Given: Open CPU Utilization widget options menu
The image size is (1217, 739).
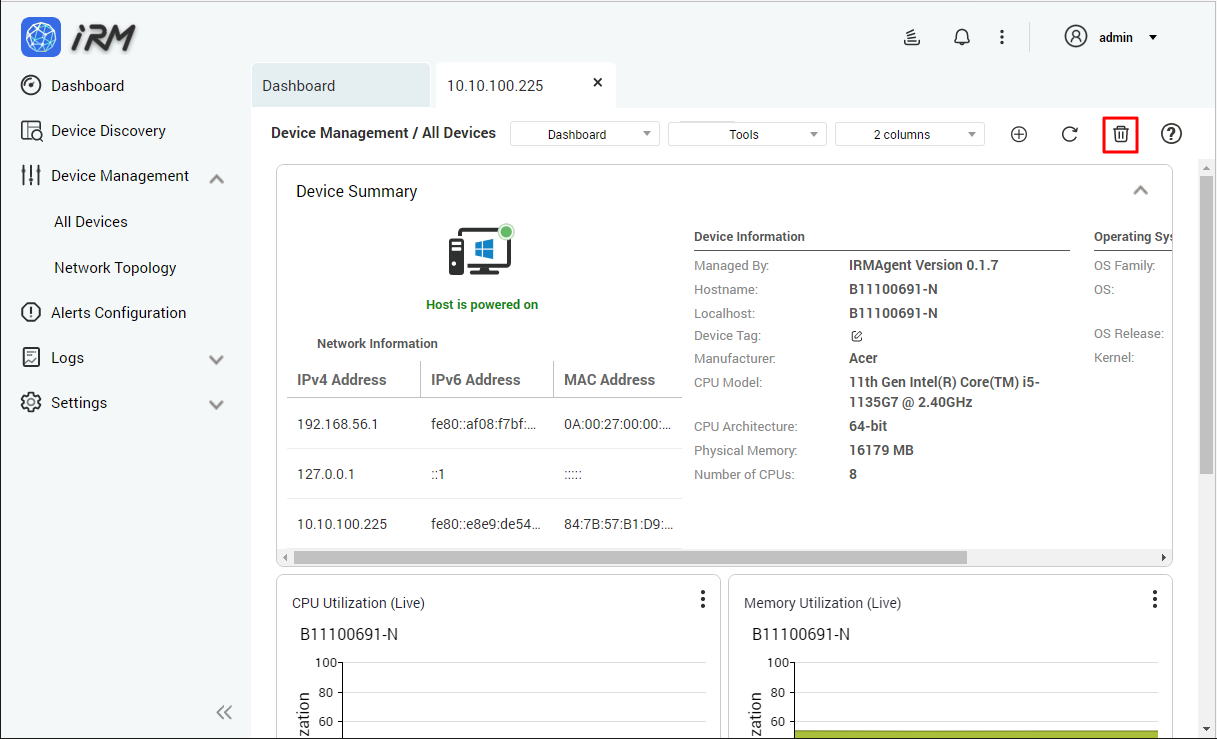Looking at the screenshot, I should (703, 598).
